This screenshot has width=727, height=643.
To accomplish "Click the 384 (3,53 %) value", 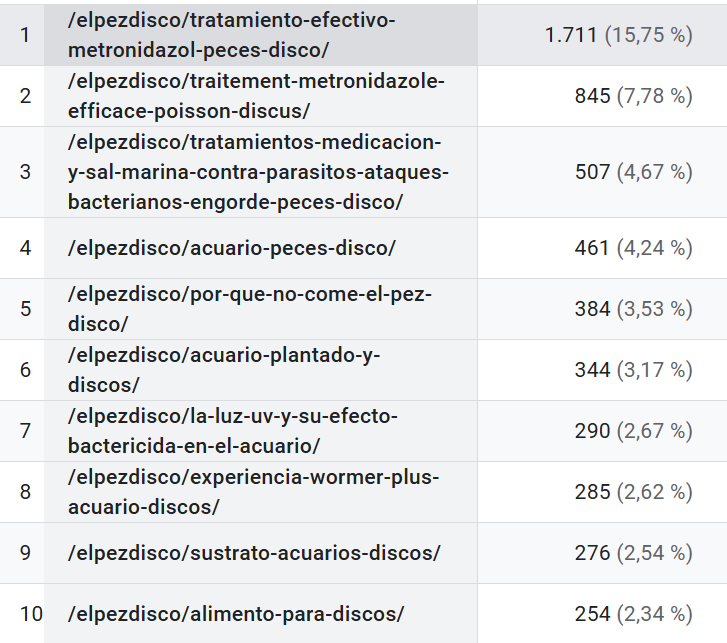I will point(633,308).
